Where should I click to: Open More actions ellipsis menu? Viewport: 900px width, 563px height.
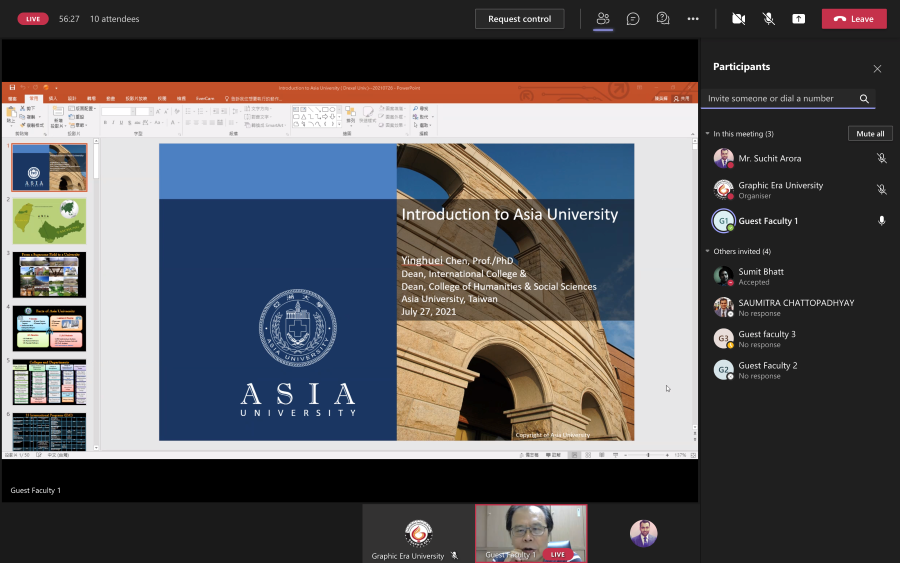coord(693,18)
